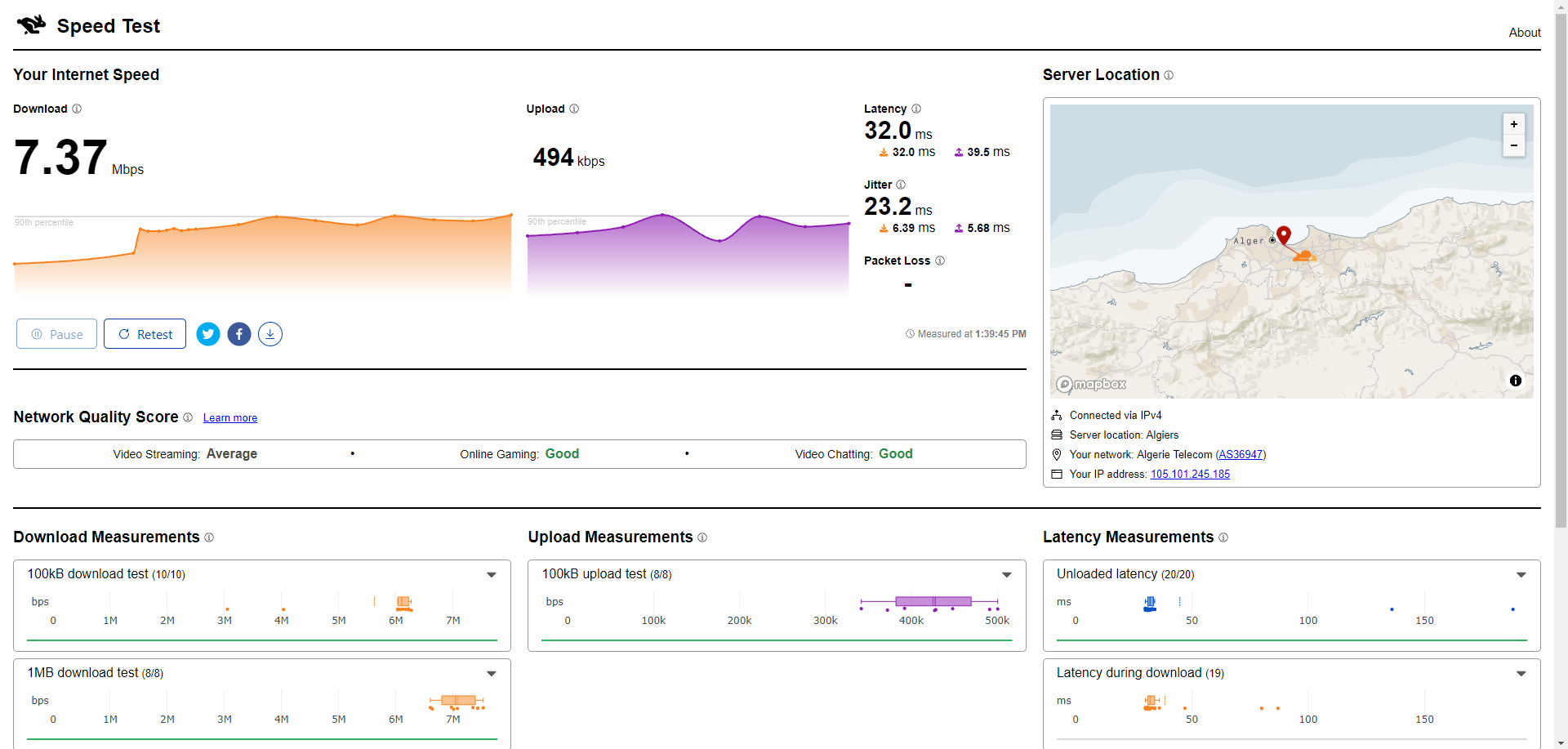The width and height of the screenshot is (1568, 749).
Task: Zoom in on the server map
Action: point(1514,124)
